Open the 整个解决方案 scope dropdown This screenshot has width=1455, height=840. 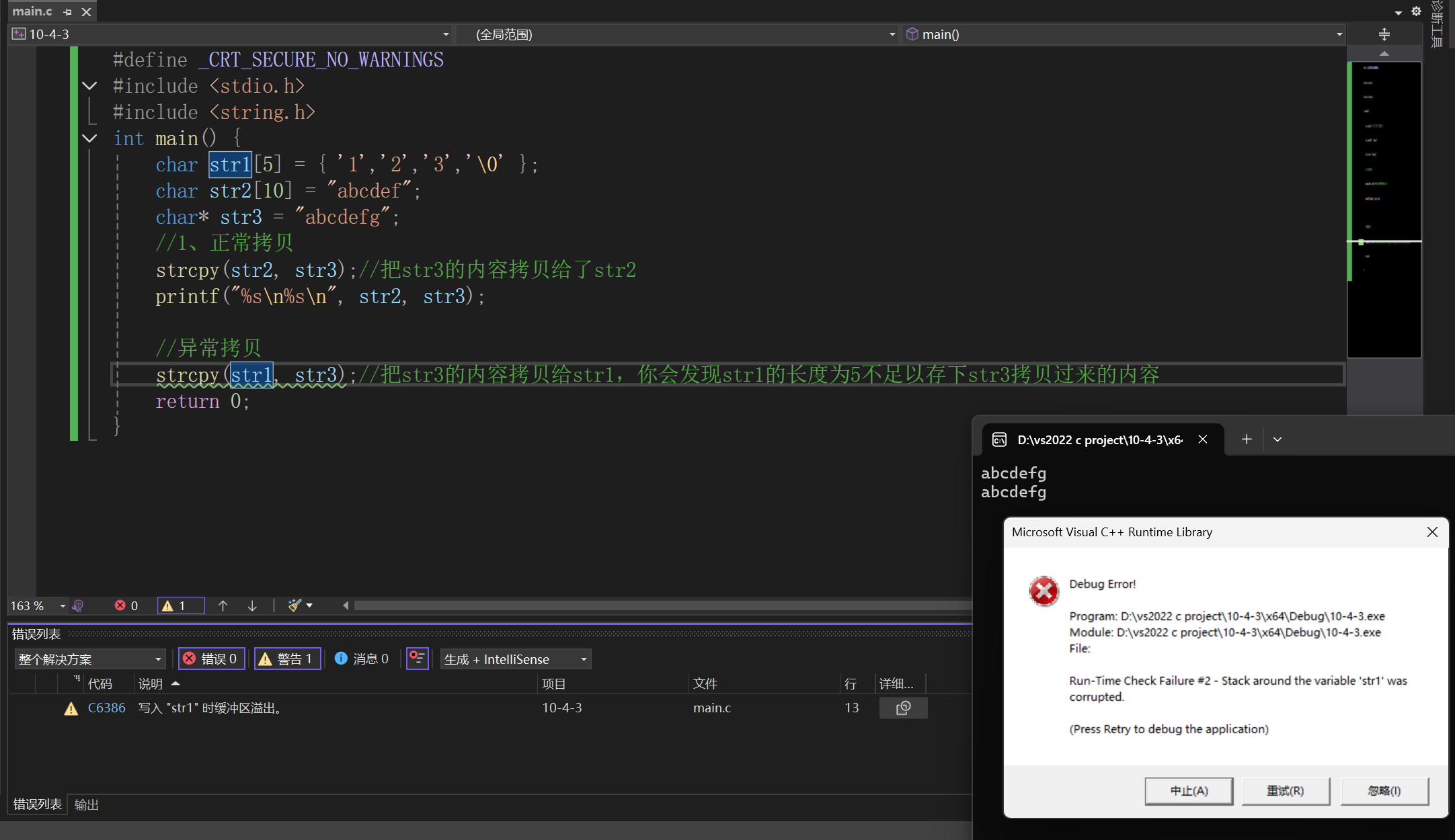click(x=89, y=659)
